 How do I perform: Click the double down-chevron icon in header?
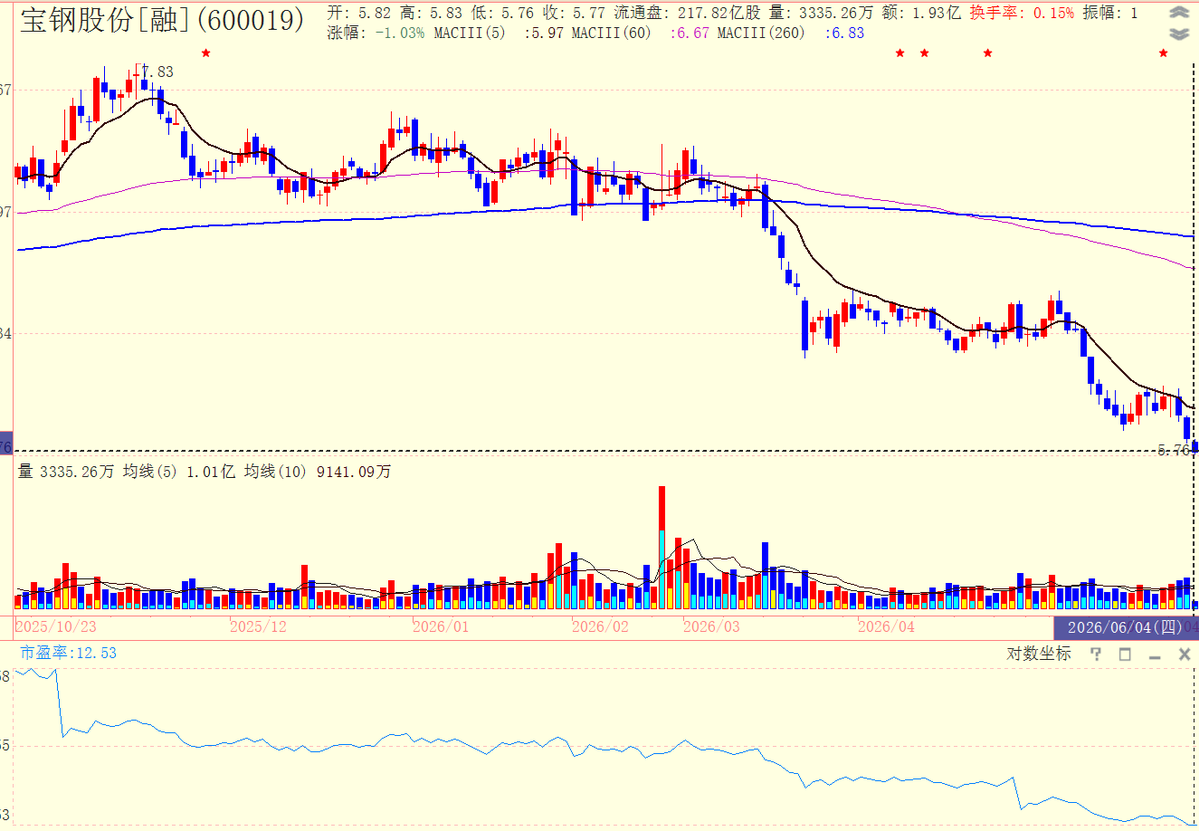coord(1178,34)
